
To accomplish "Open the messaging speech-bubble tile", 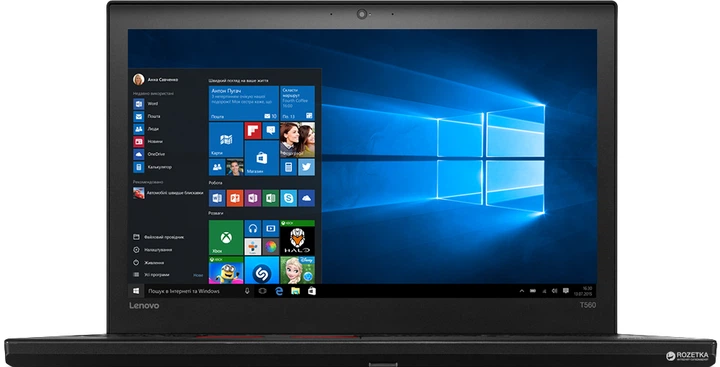I will point(271,131).
